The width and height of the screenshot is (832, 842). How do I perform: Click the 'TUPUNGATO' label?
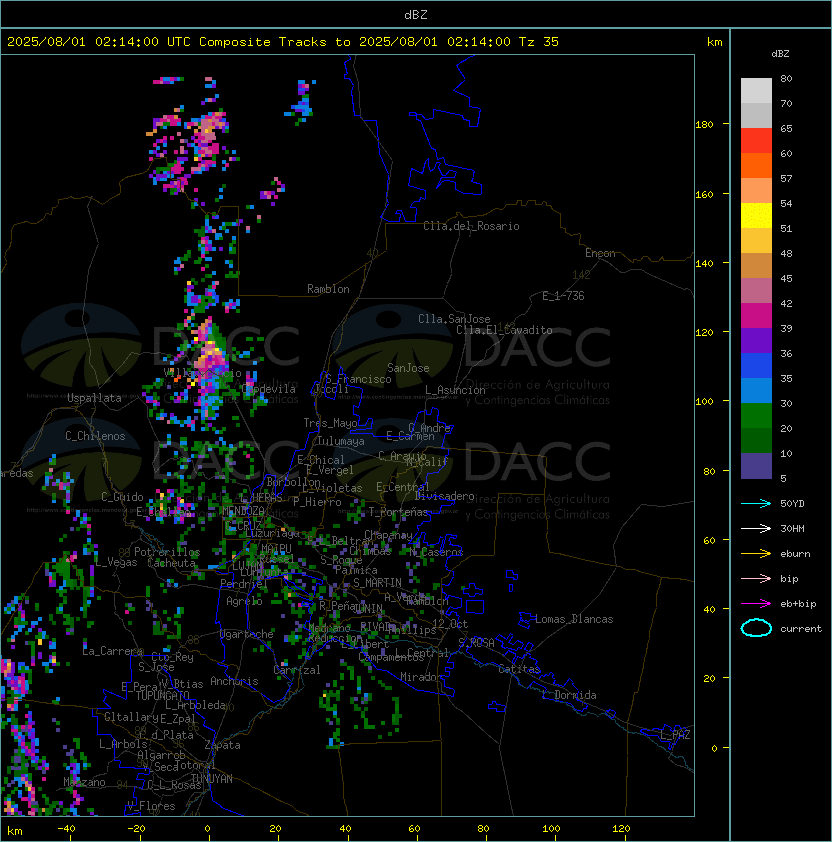click(162, 696)
